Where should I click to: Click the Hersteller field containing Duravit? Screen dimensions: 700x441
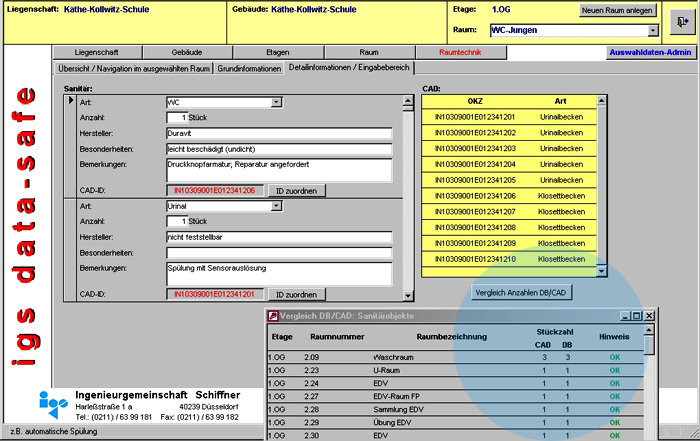(278, 132)
